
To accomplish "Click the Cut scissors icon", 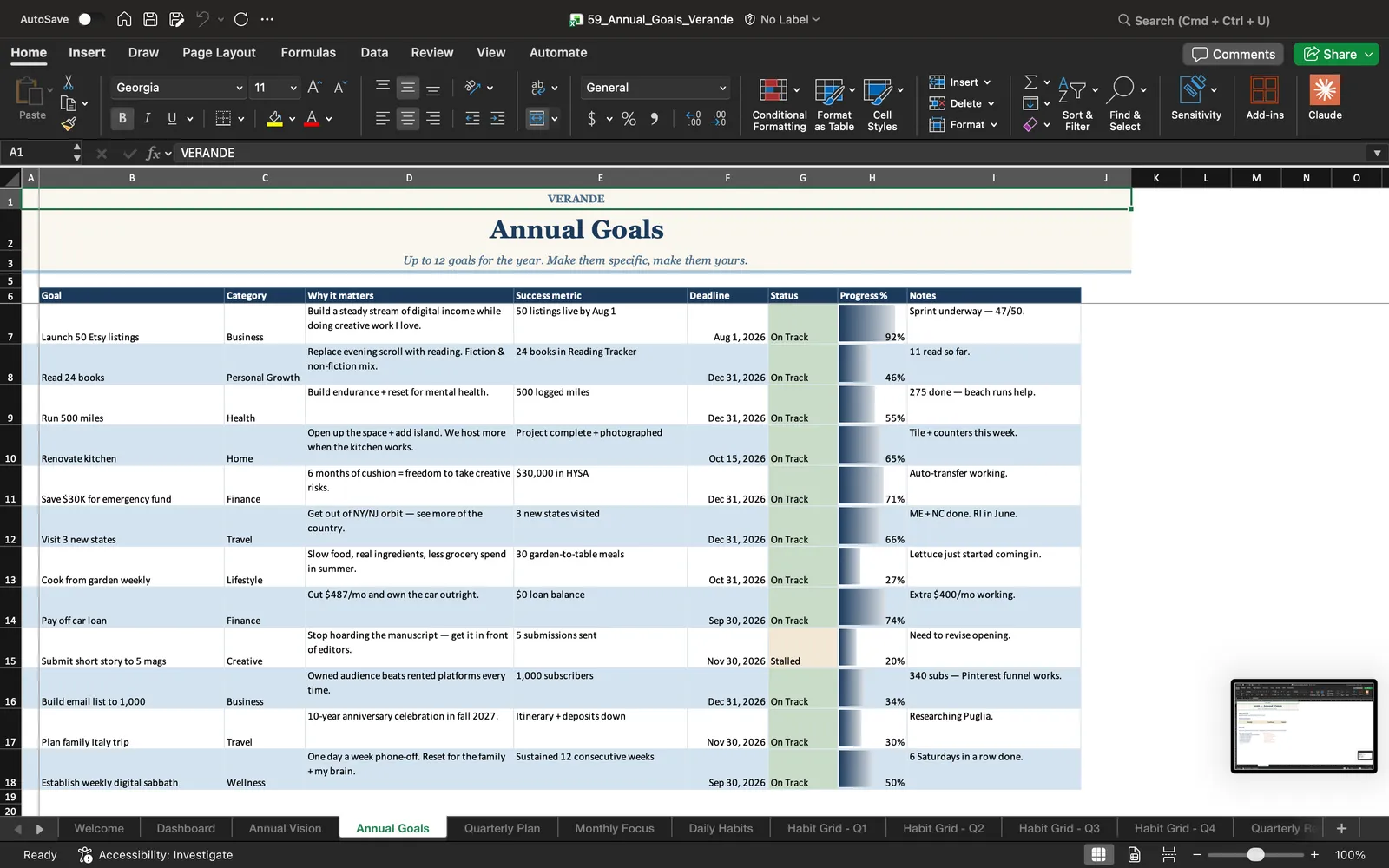I will pos(69,82).
